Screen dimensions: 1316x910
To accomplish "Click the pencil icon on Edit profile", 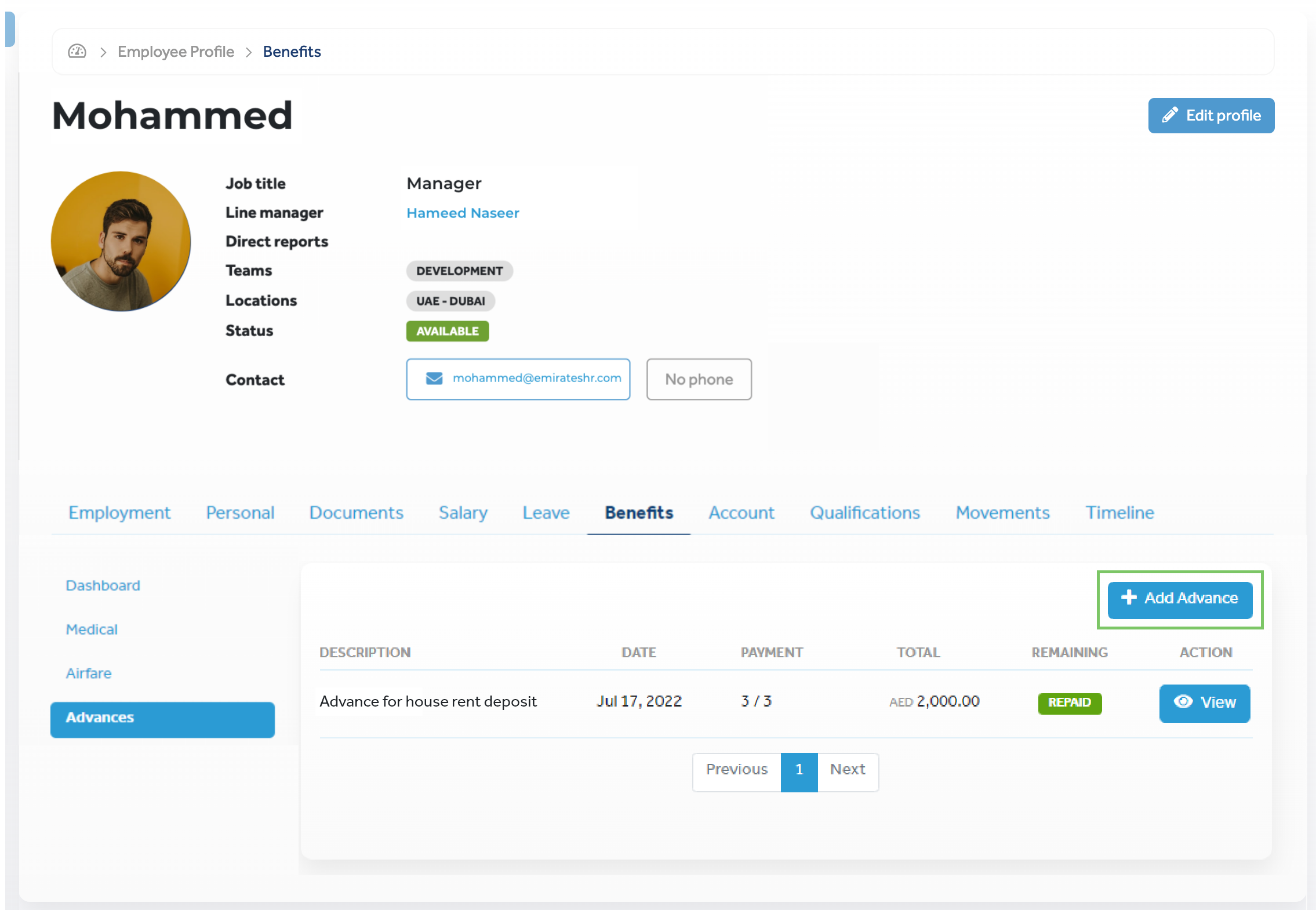I will (x=1169, y=115).
